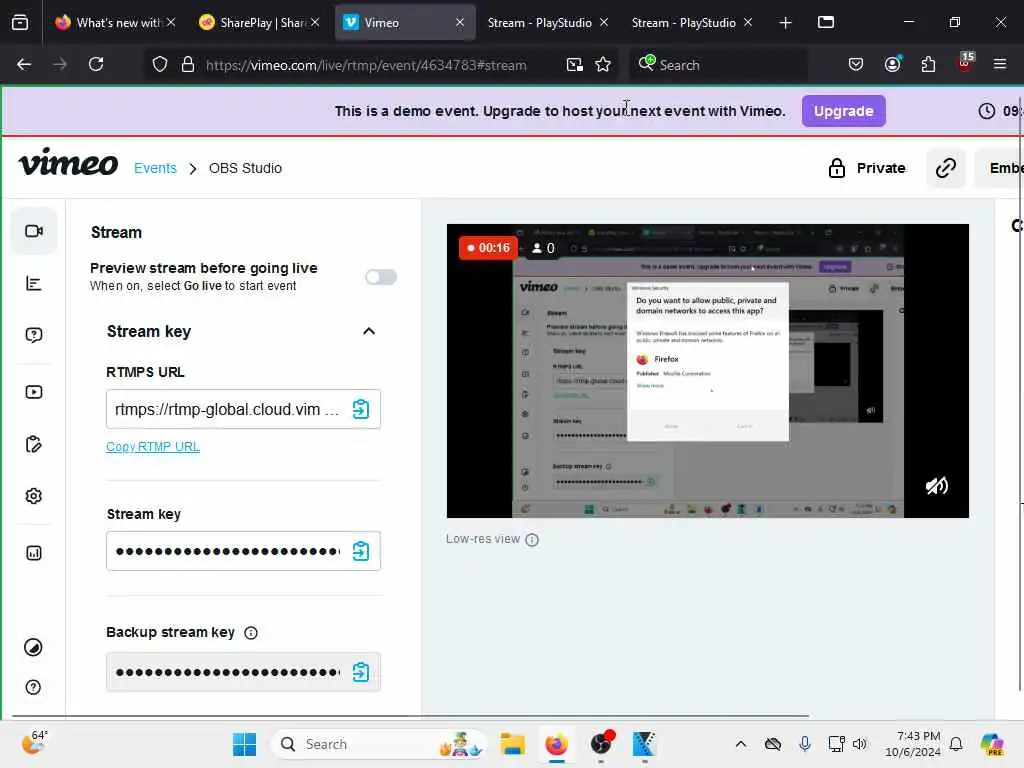Copy the Backup stream key clipboard icon
The width and height of the screenshot is (1024, 768).
361,672
